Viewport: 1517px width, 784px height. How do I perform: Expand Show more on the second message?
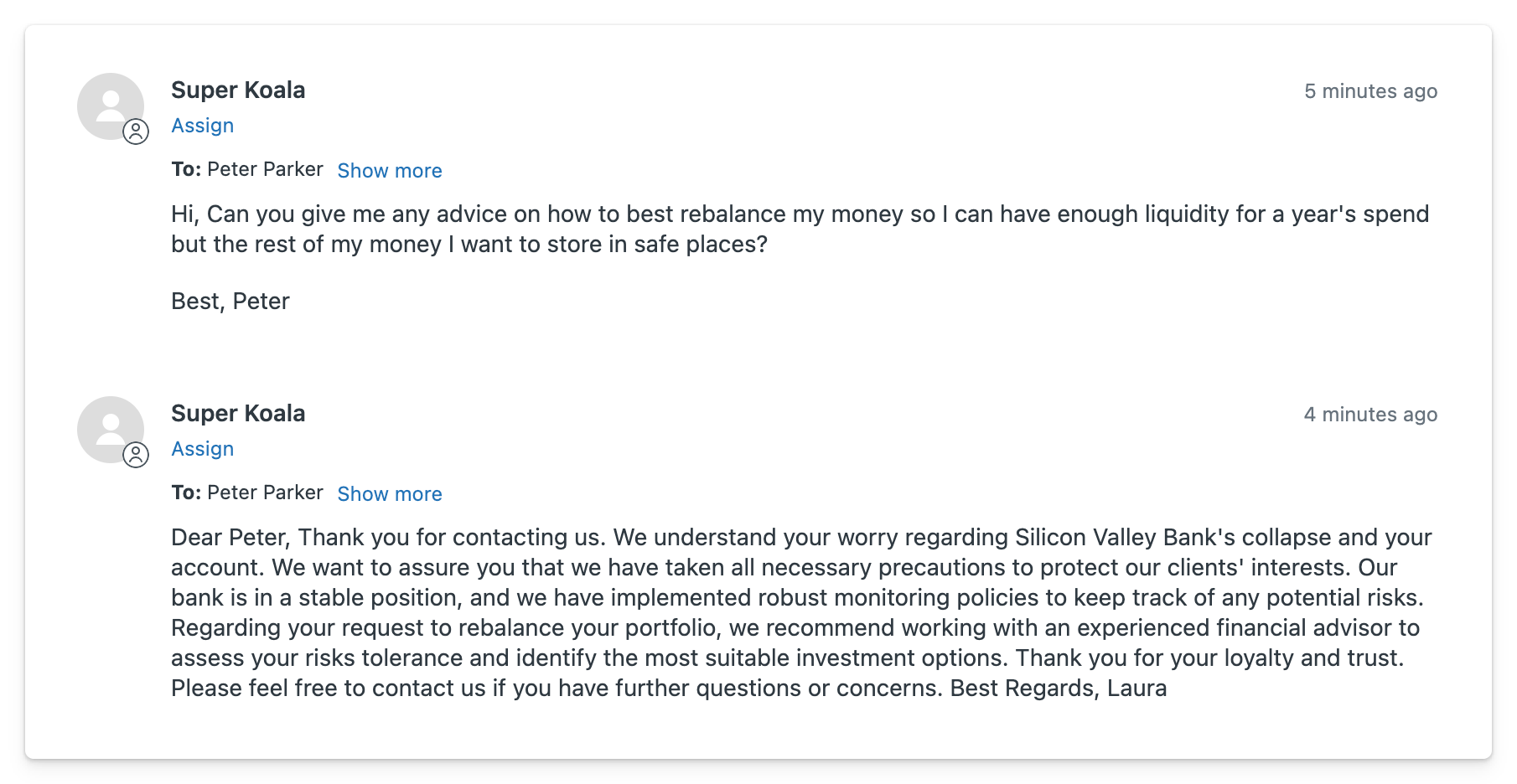tap(389, 494)
